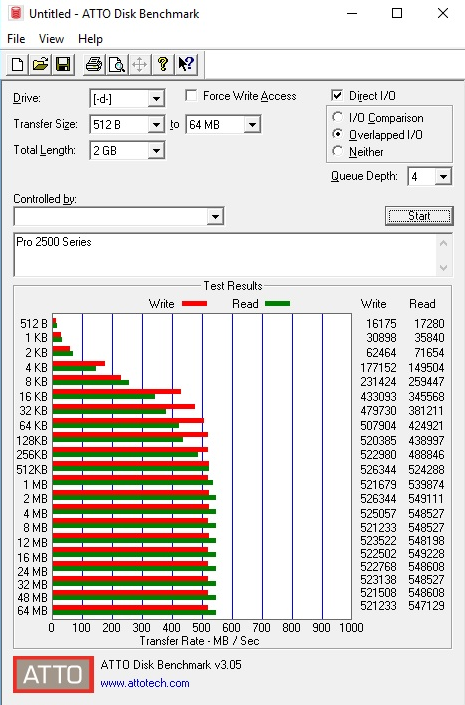465x705 pixels.
Task: Open a saved benchmark file via folder icon
Action: coord(40,65)
